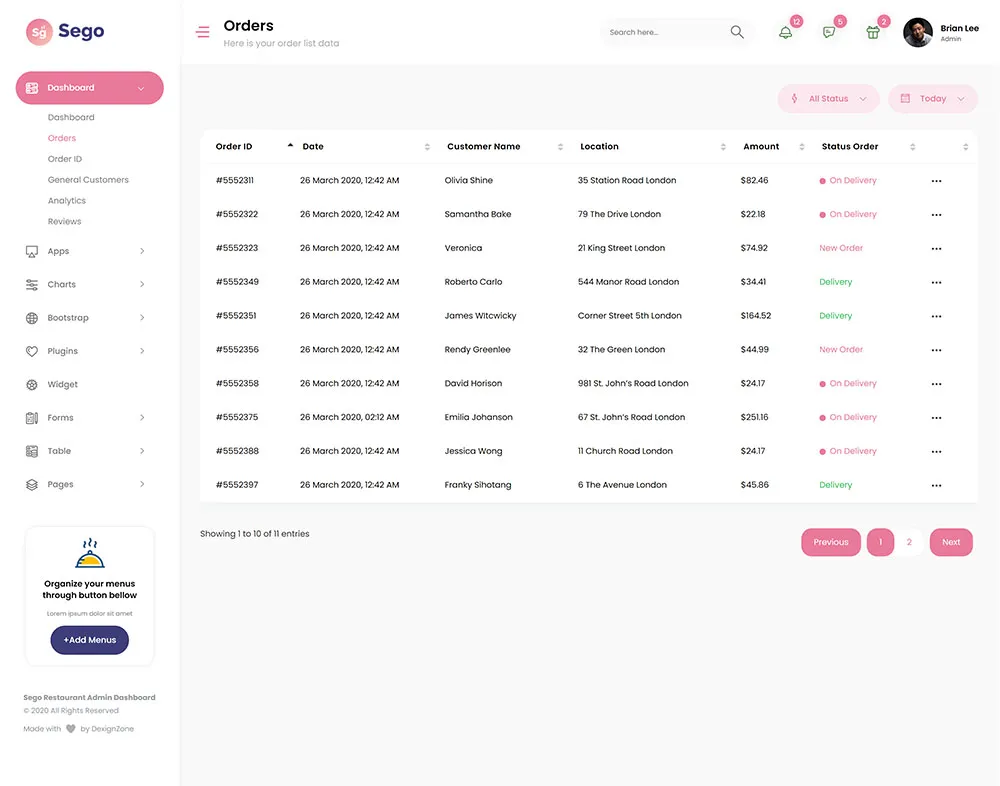
Task: Open more options for David Horison's order
Action: pyautogui.click(x=936, y=384)
